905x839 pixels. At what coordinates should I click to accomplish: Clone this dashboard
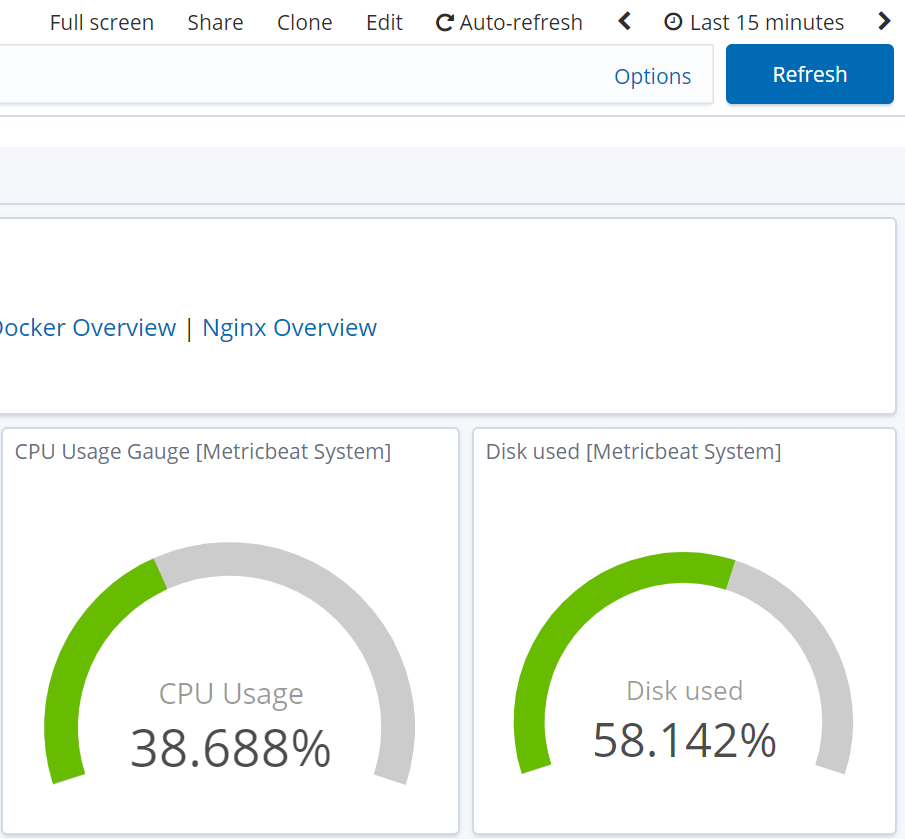click(305, 22)
